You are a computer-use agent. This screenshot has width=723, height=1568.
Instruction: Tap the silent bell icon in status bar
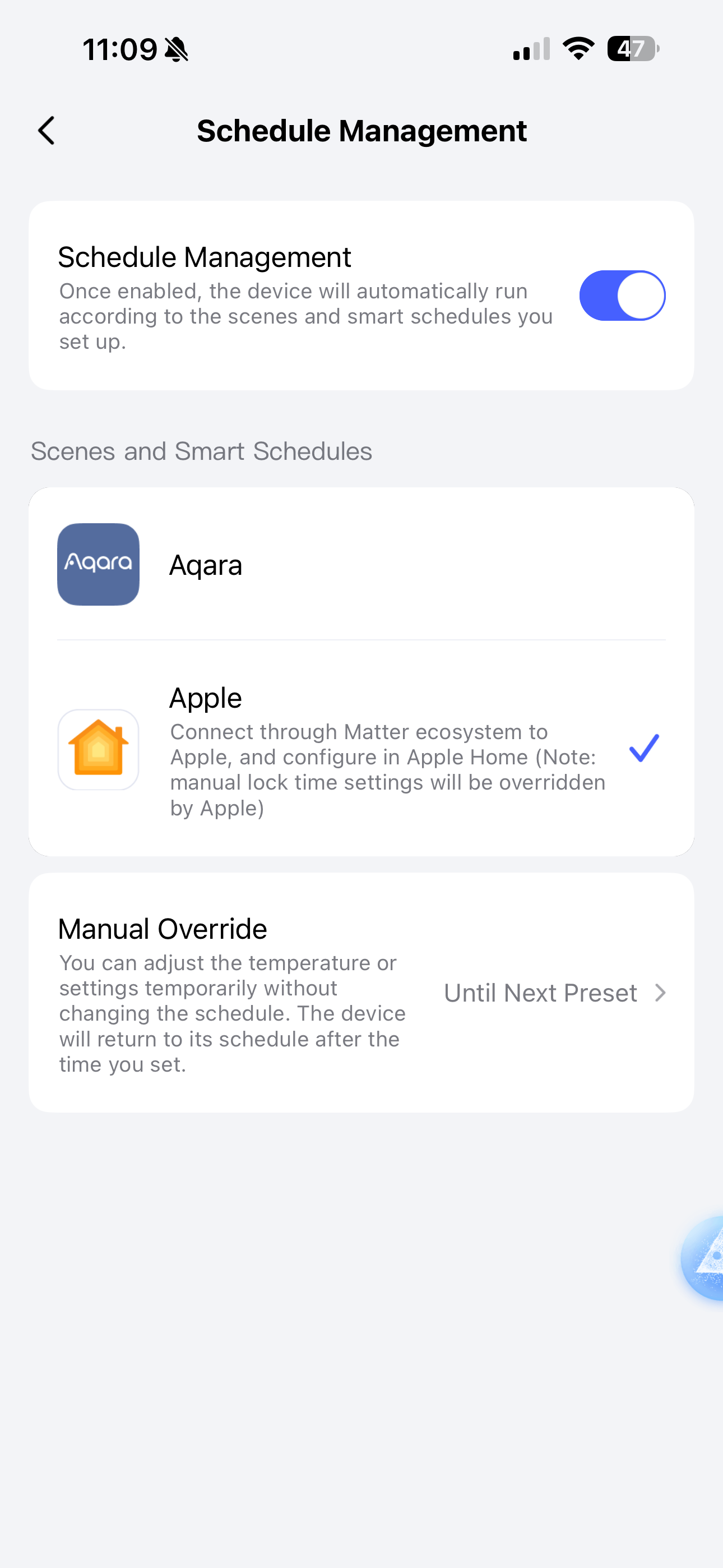coord(177,49)
